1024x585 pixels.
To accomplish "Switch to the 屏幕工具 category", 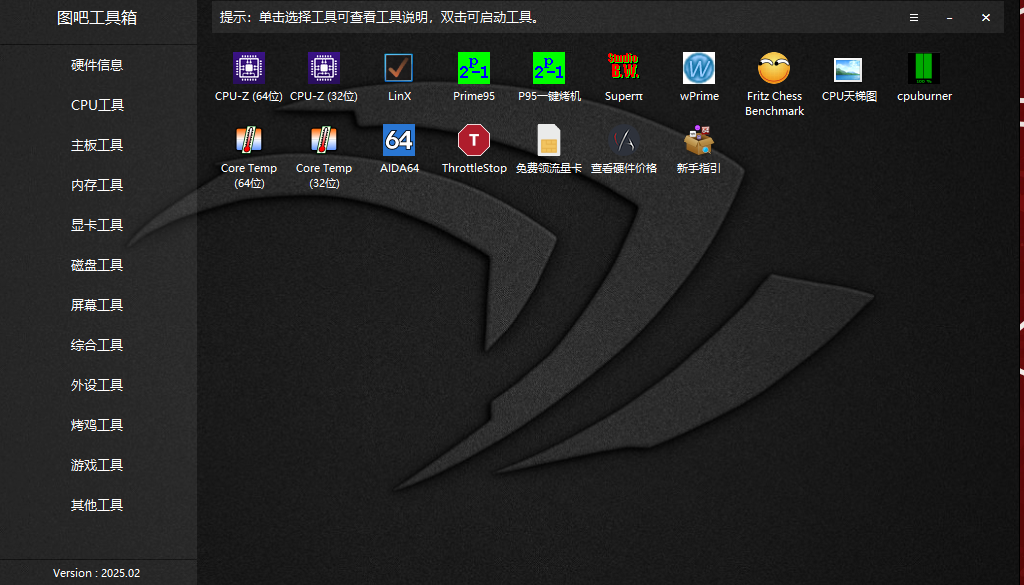I will [x=97, y=305].
